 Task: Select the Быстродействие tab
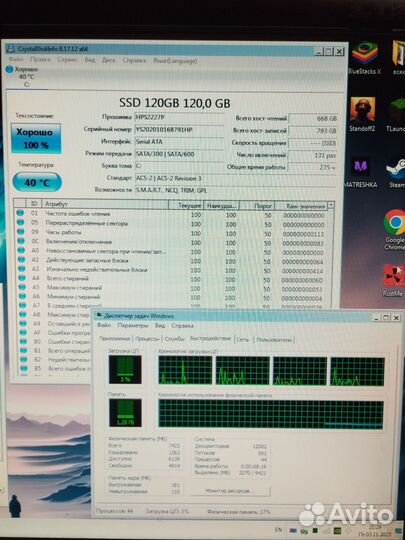[x=210, y=339]
